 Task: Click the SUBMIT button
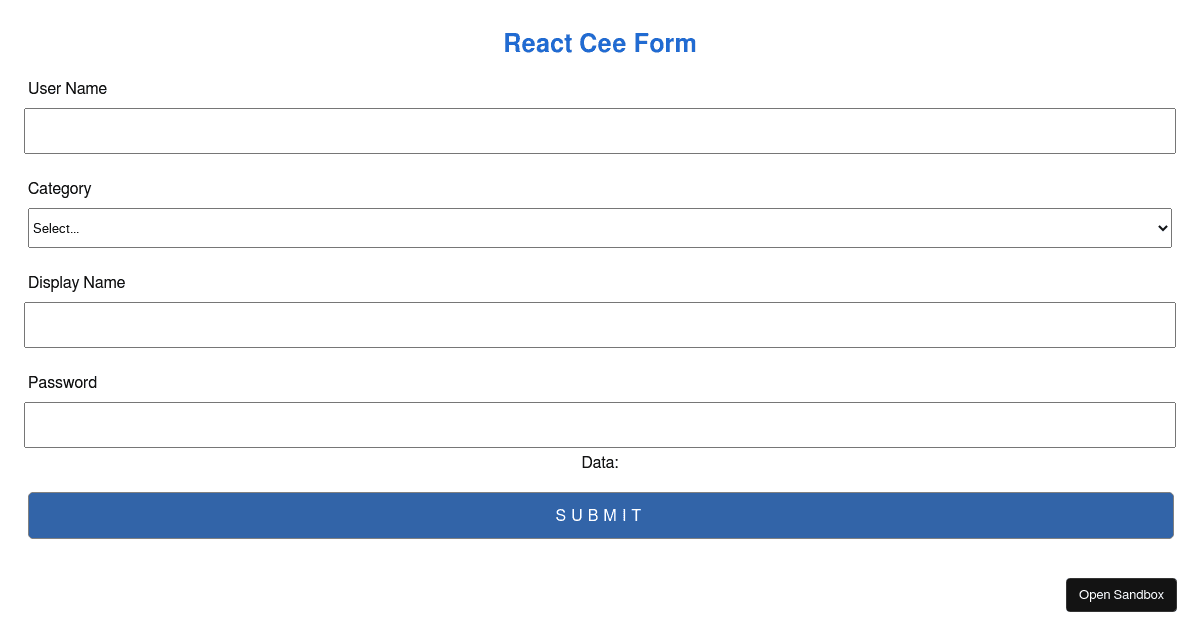click(600, 515)
